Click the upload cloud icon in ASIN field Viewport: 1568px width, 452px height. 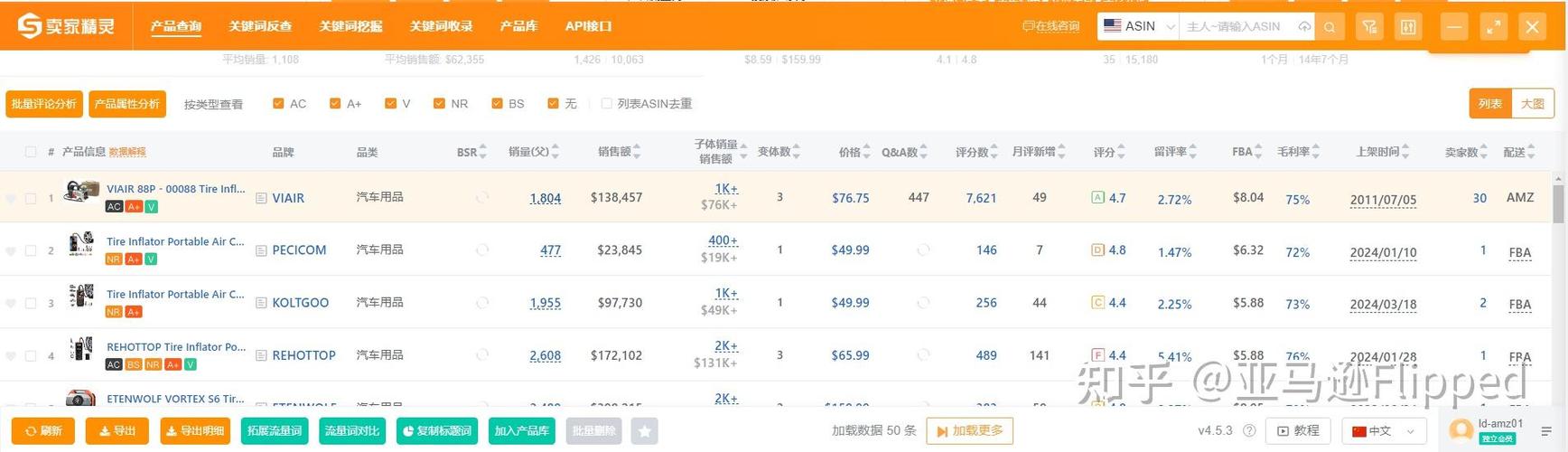1304,27
